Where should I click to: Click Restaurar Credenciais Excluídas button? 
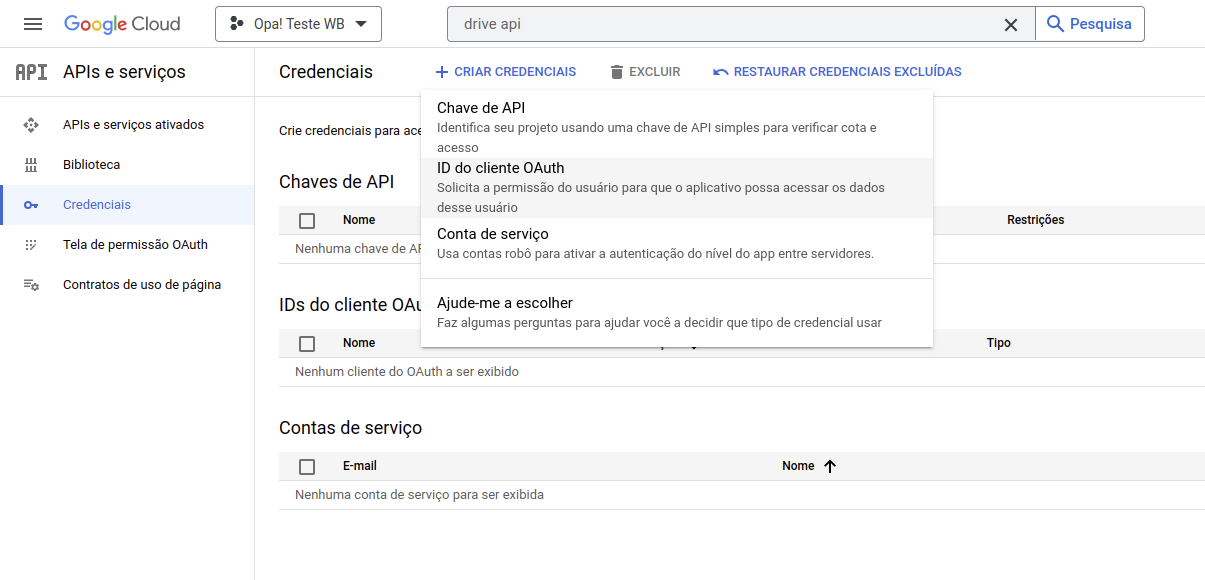pyautogui.click(x=837, y=72)
